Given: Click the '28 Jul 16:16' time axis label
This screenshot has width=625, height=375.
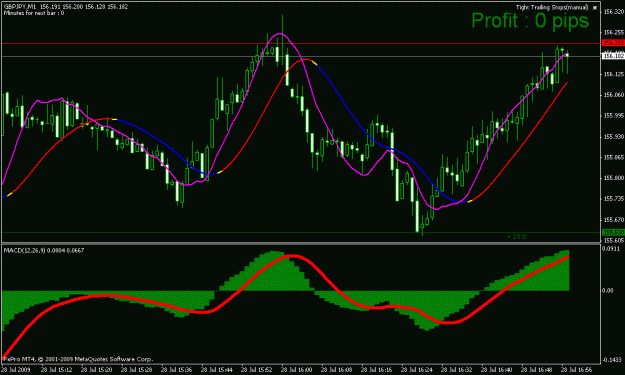Looking at the screenshot, I should tap(376, 369).
